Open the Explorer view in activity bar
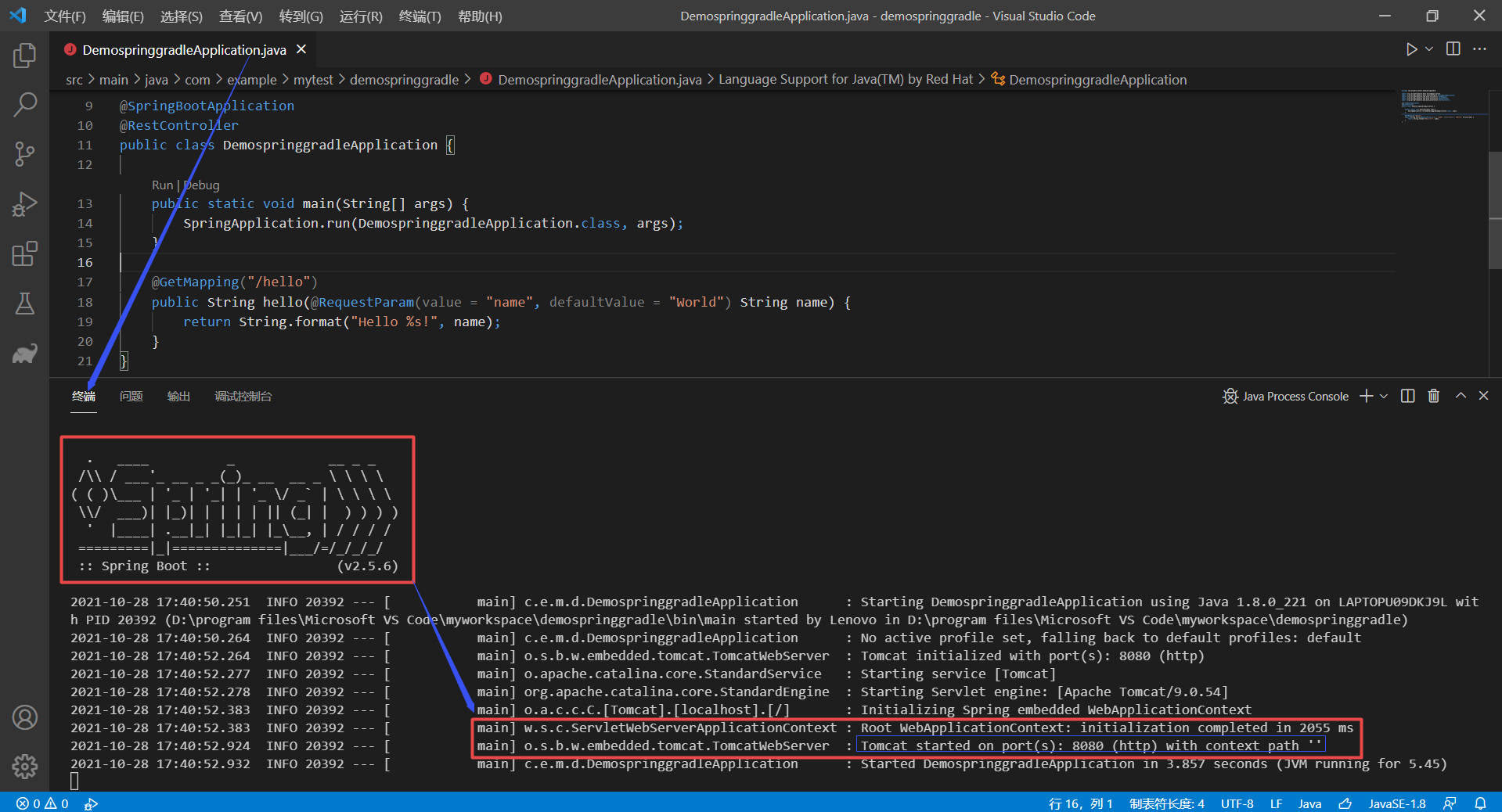 point(24,56)
